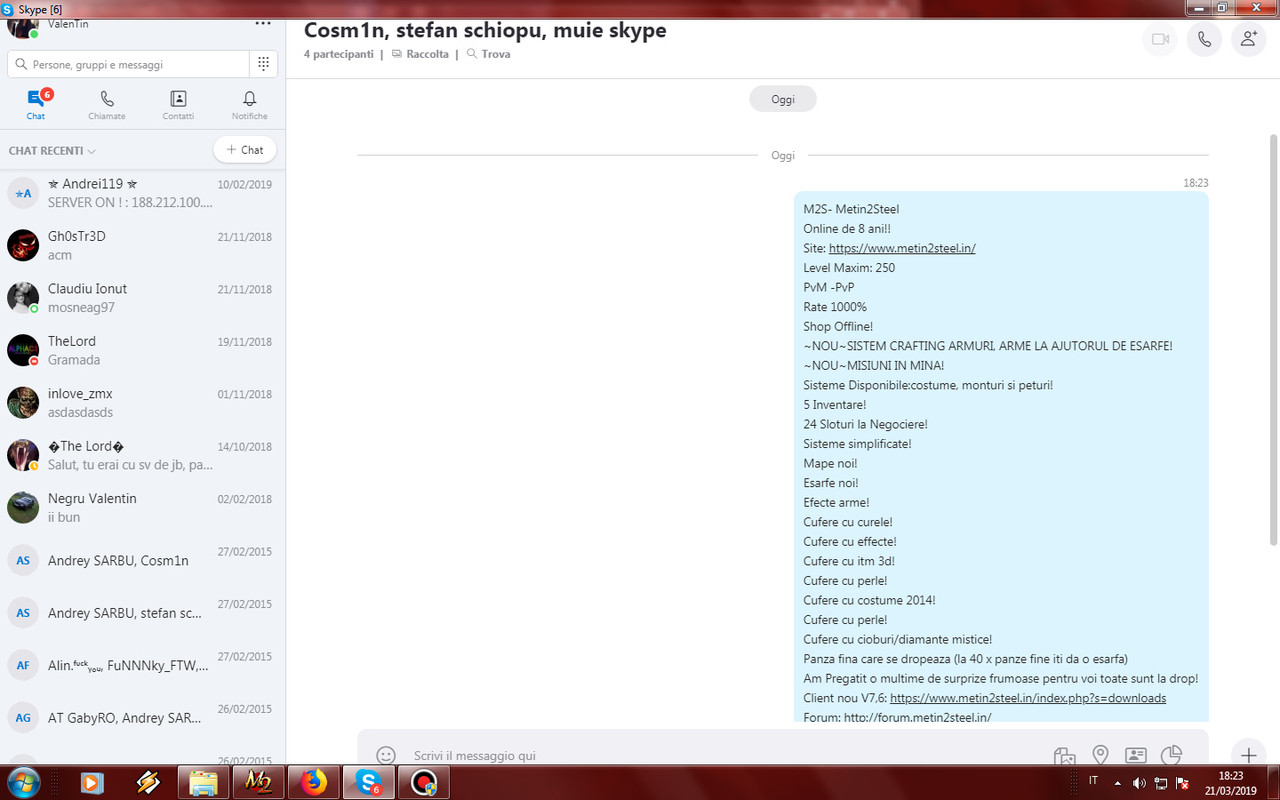Open the Winamp taskbar icon
The width and height of the screenshot is (1280, 800).
(x=148, y=783)
